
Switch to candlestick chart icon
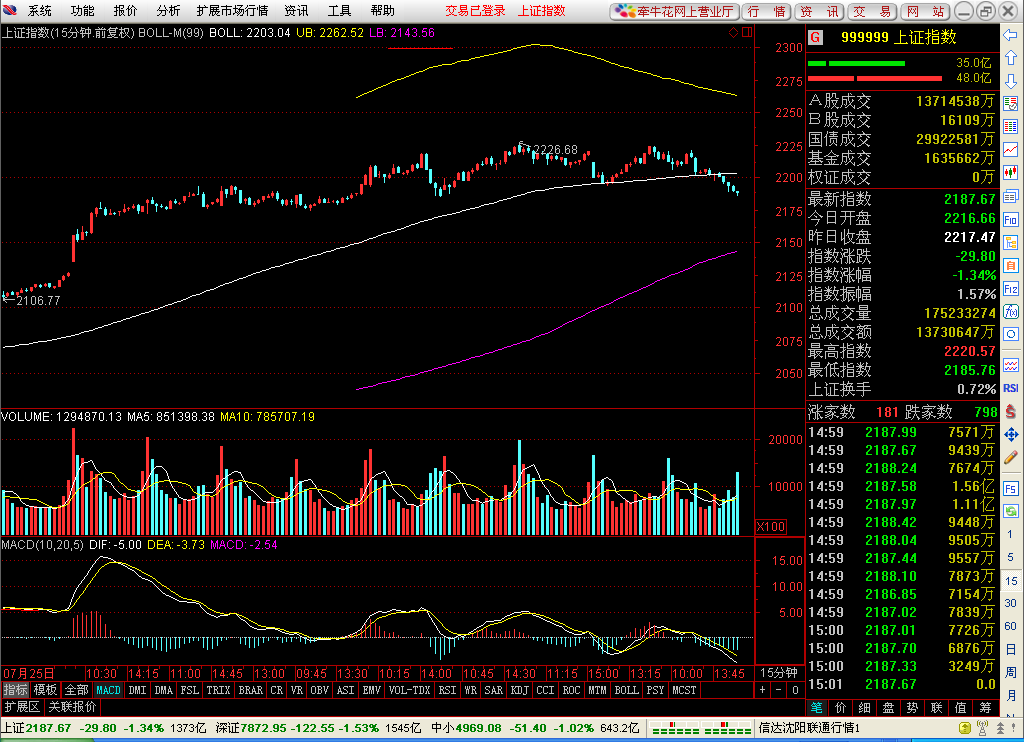click(x=1011, y=172)
